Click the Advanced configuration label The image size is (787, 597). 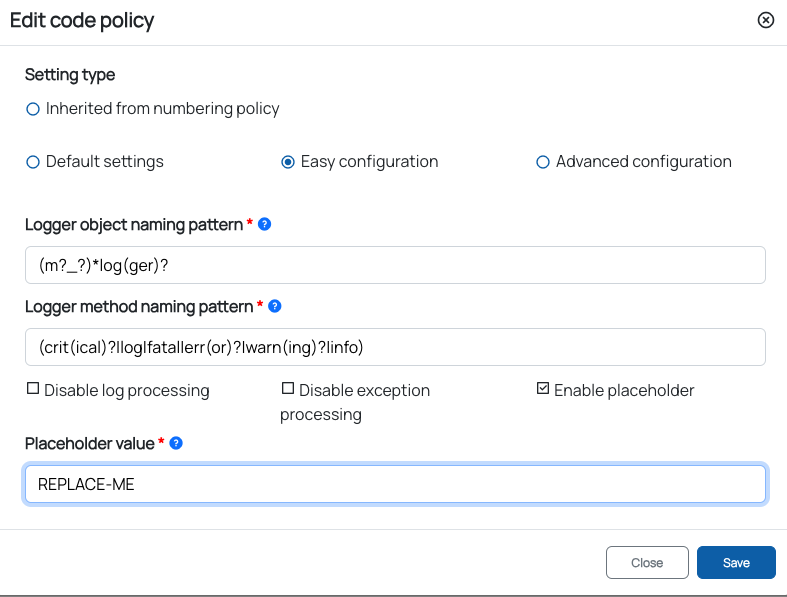click(644, 162)
